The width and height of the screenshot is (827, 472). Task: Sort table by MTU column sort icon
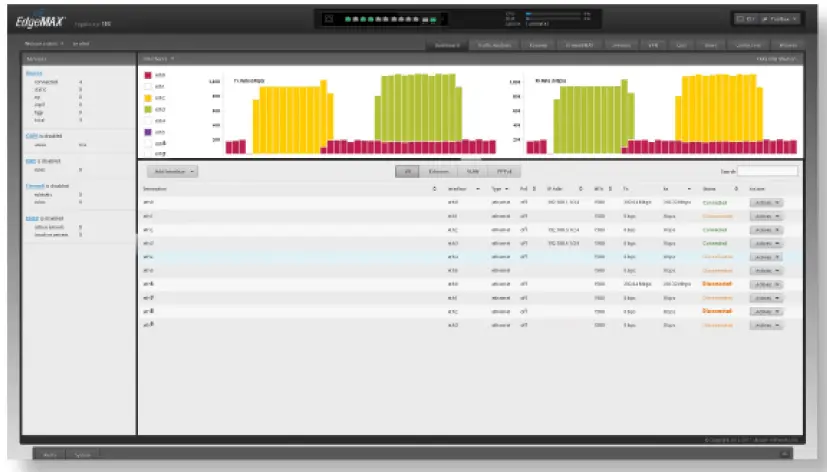[x=610, y=189]
